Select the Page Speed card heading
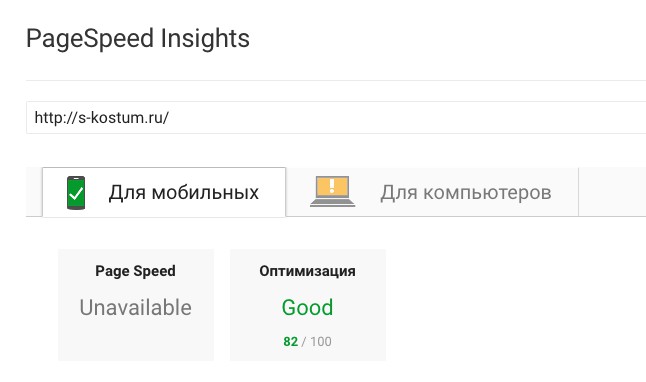Screen dimensions: 646x382 136,271
